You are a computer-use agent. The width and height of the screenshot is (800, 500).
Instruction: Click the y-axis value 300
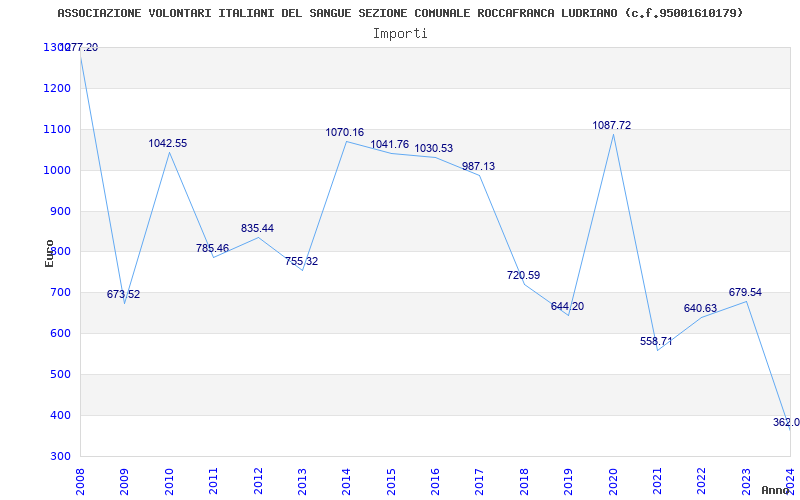coord(60,457)
